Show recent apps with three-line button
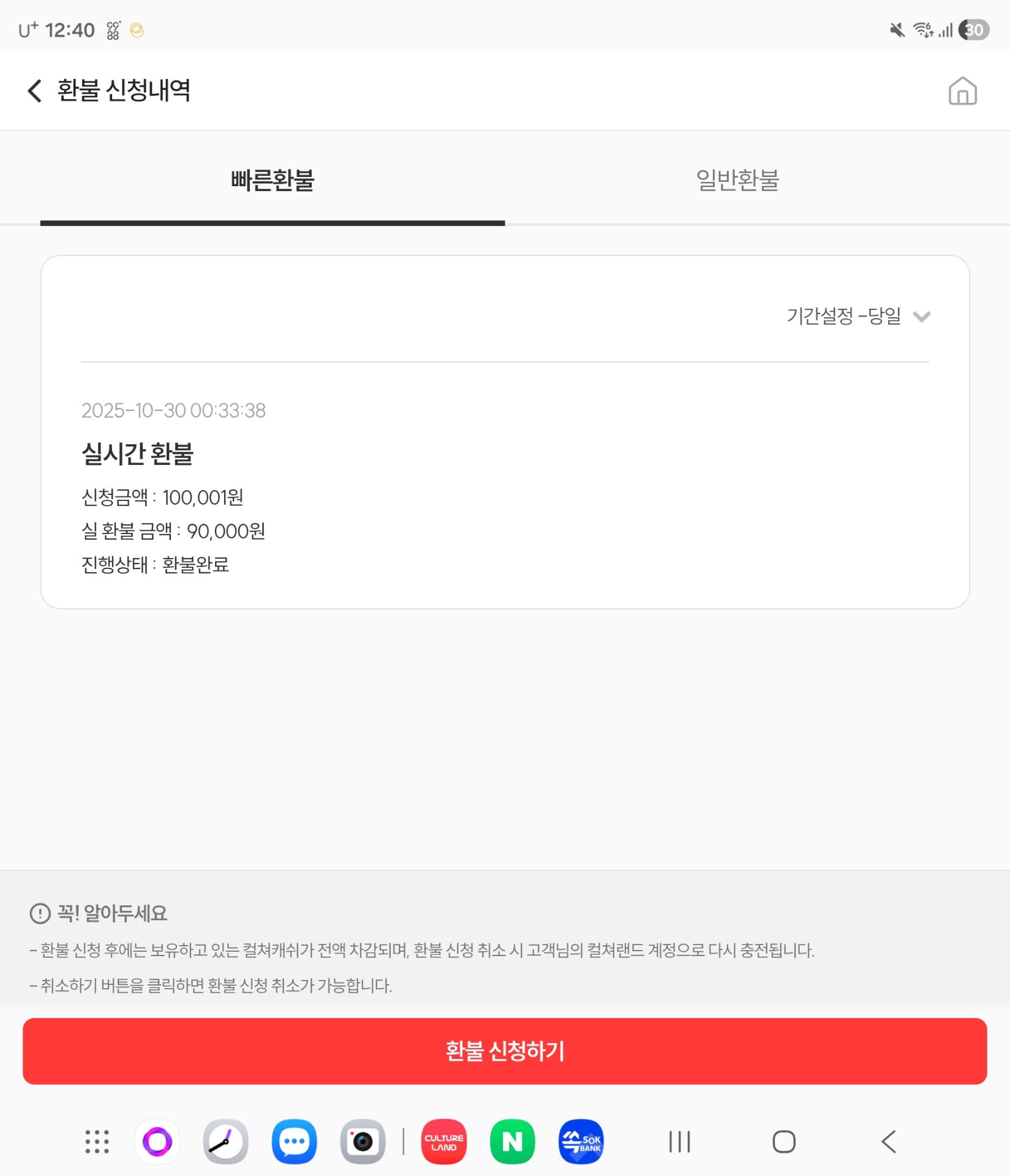 coord(679,1142)
